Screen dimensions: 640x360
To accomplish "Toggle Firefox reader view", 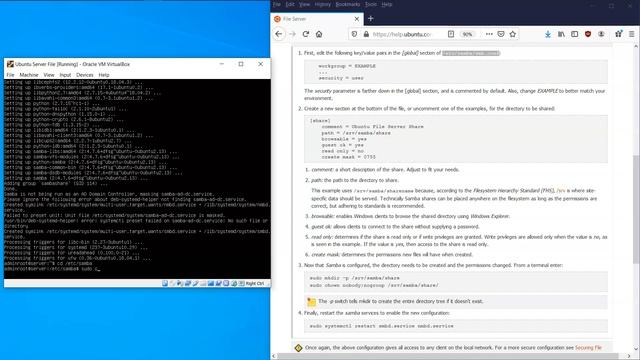I will point(451,34).
